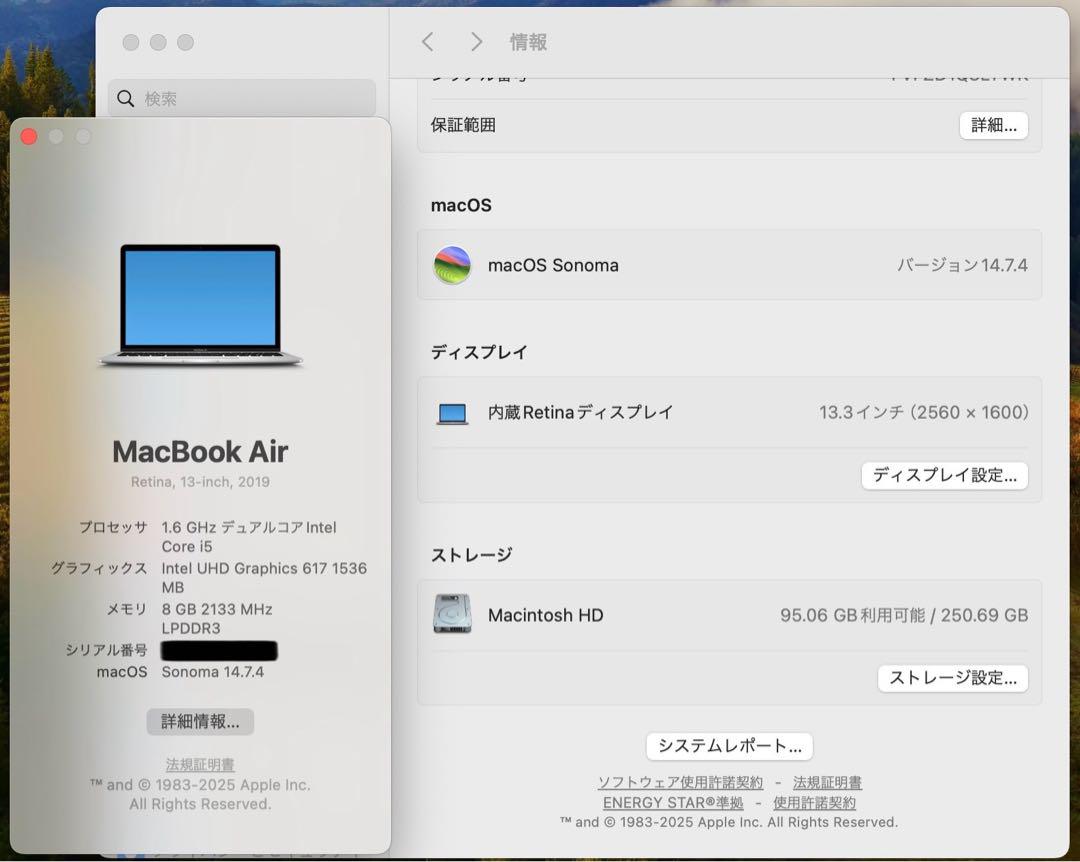This screenshot has width=1080, height=862.
Task: Click 'macOS' section heading in System Settings
Action: click(461, 205)
